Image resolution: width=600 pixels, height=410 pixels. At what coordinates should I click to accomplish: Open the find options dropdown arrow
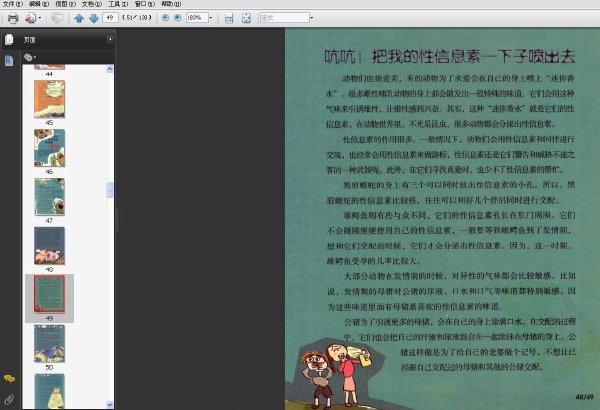311,18
